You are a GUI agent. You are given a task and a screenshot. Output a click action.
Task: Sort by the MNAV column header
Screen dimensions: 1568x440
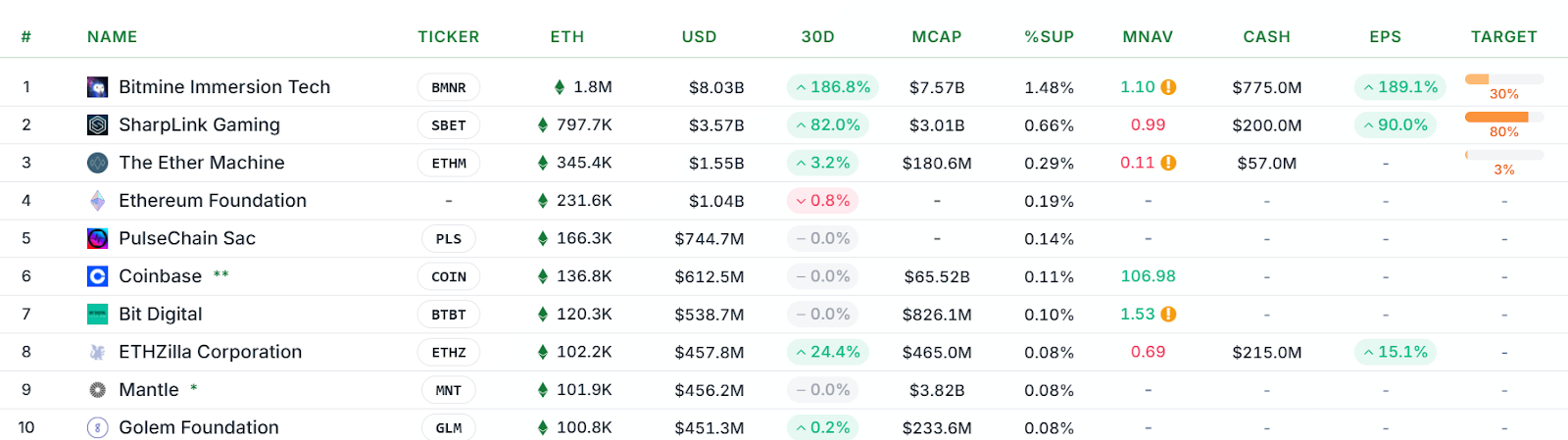[x=1148, y=37]
